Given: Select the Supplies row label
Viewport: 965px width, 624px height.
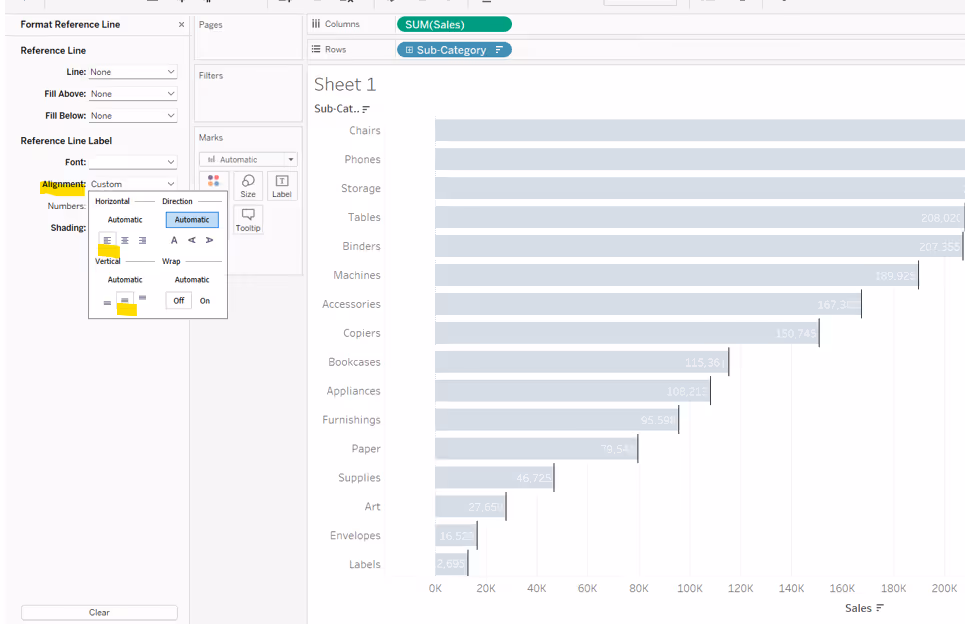Looking at the screenshot, I should [359, 478].
